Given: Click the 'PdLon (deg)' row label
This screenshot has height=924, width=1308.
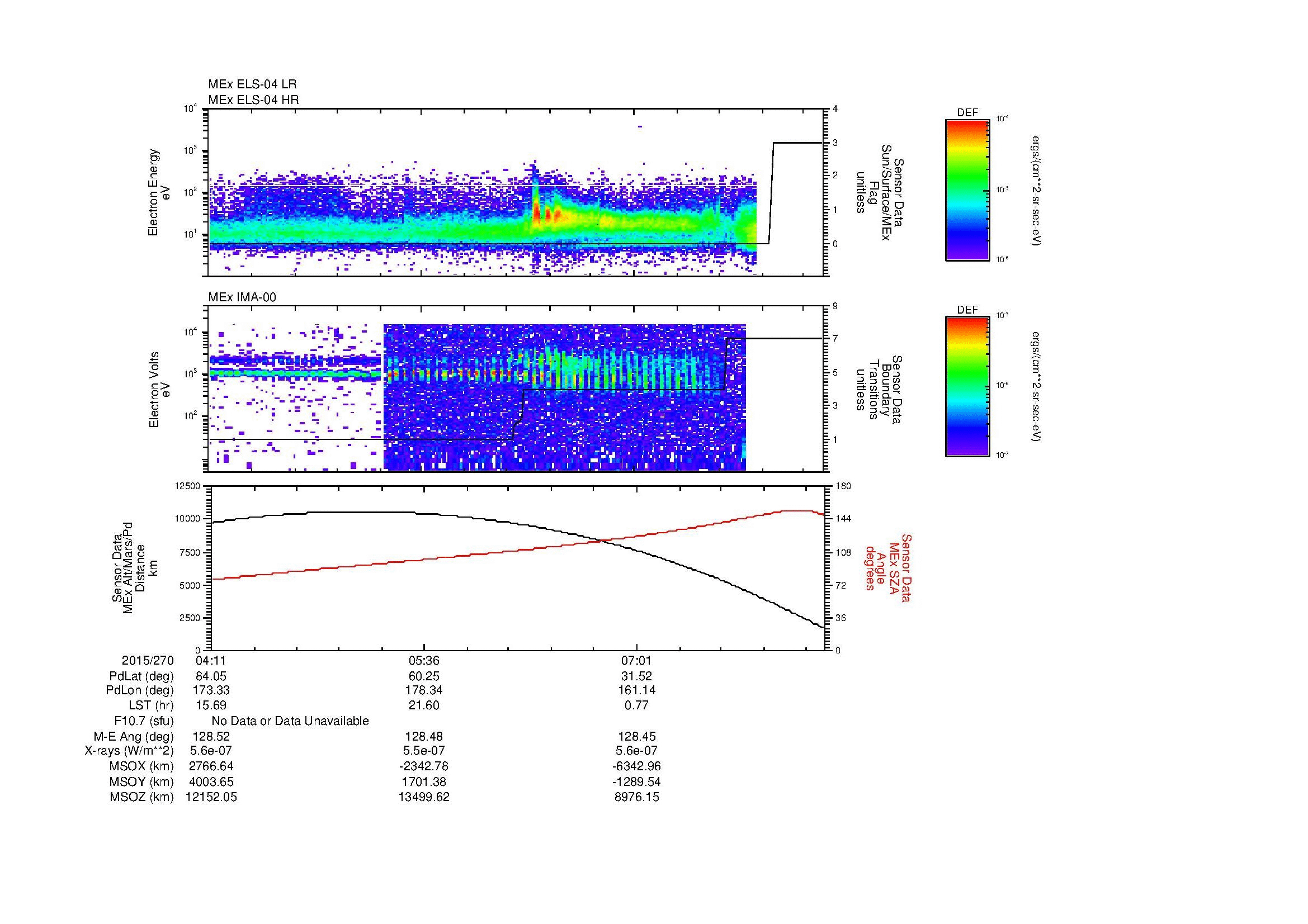Looking at the screenshot, I should click(x=140, y=690).
